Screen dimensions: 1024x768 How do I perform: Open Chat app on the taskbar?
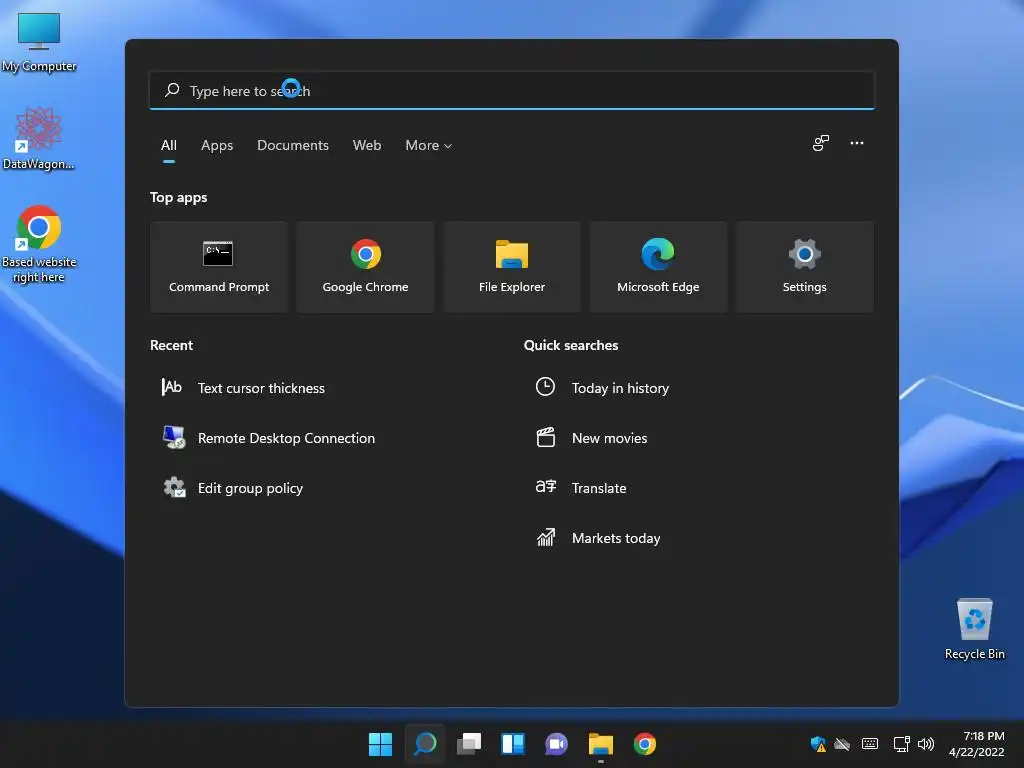click(x=556, y=744)
